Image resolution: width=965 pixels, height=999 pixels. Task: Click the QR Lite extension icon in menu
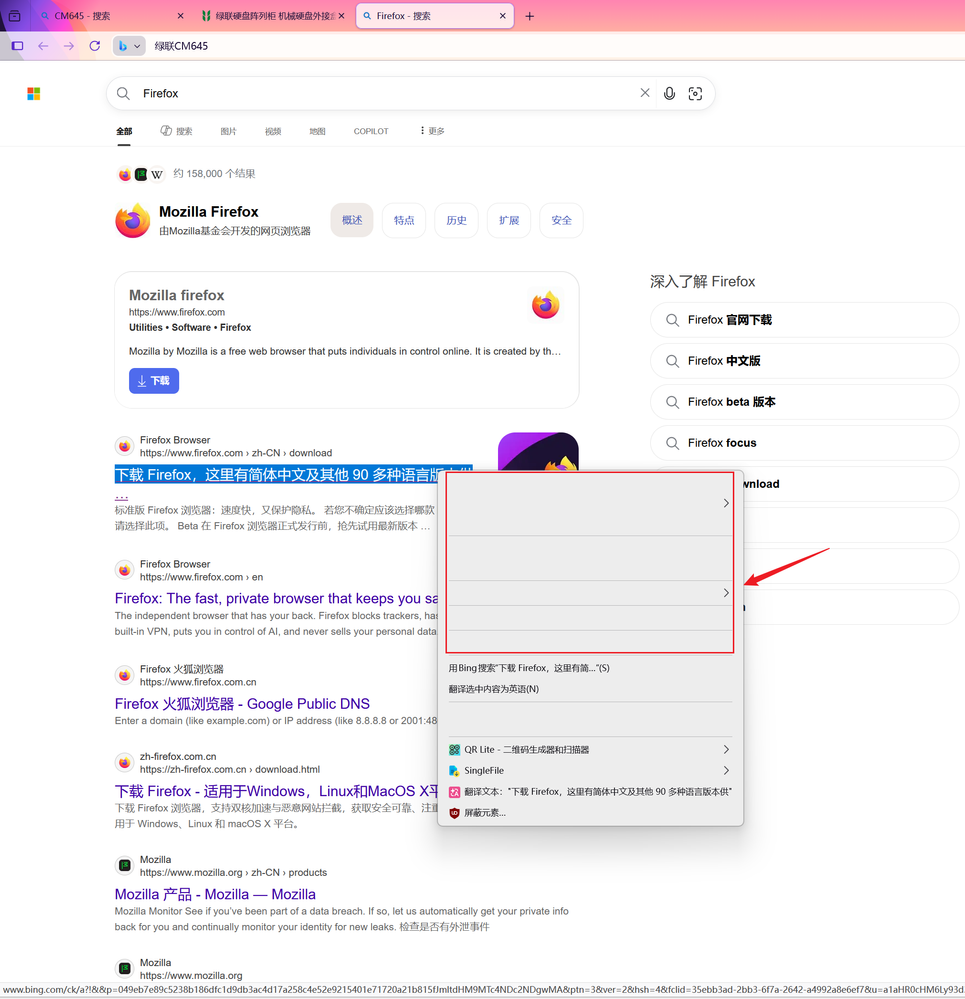coord(454,750)
